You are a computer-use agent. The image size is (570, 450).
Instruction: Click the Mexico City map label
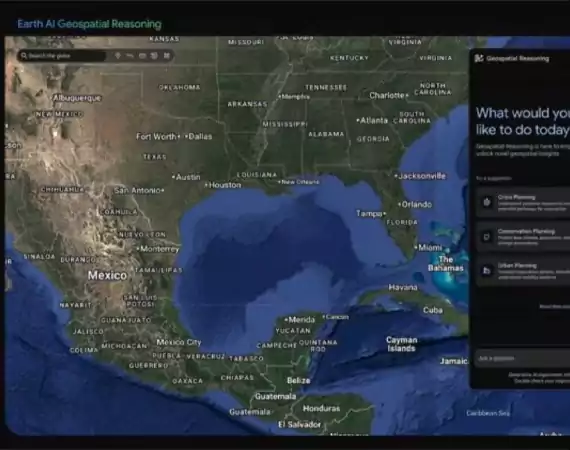click(178, 342)
